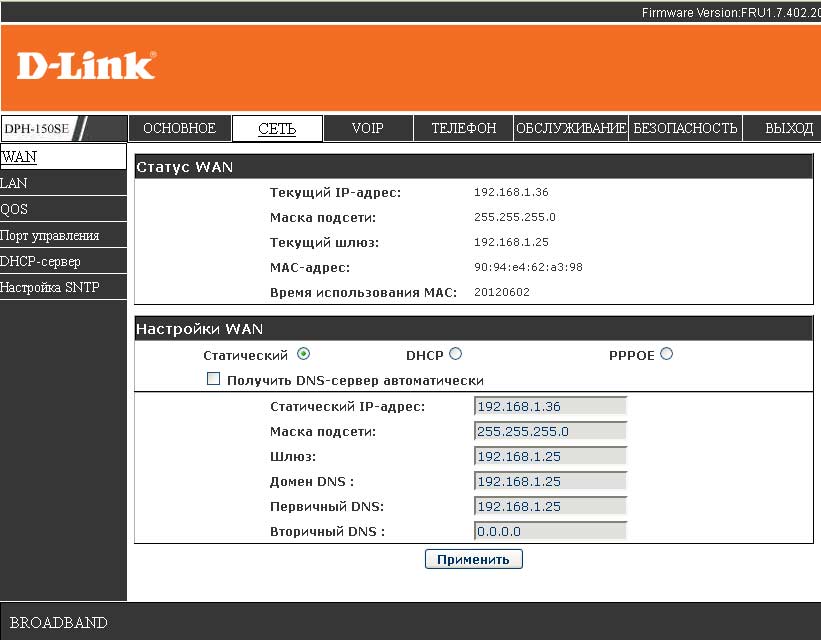Switch to the СЕТЬ tab
Image resolution: width=821 pixels, height=640 pixels.
point(277,128)
